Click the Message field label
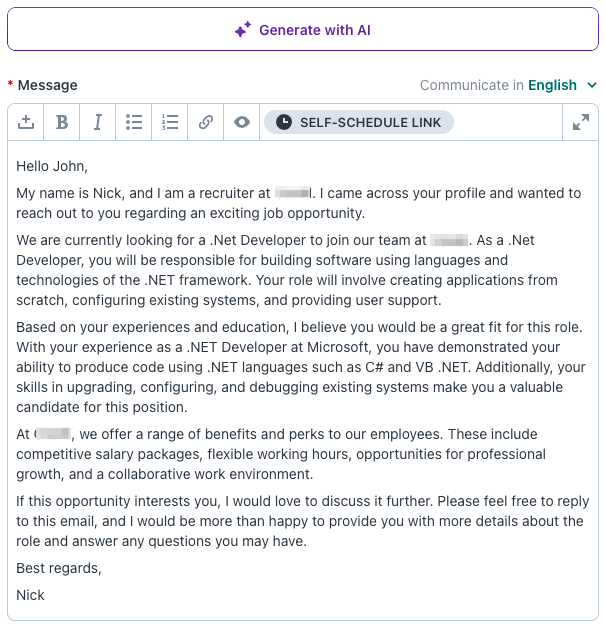The width and height of the screenshot is (605, 627). point(48,85)
